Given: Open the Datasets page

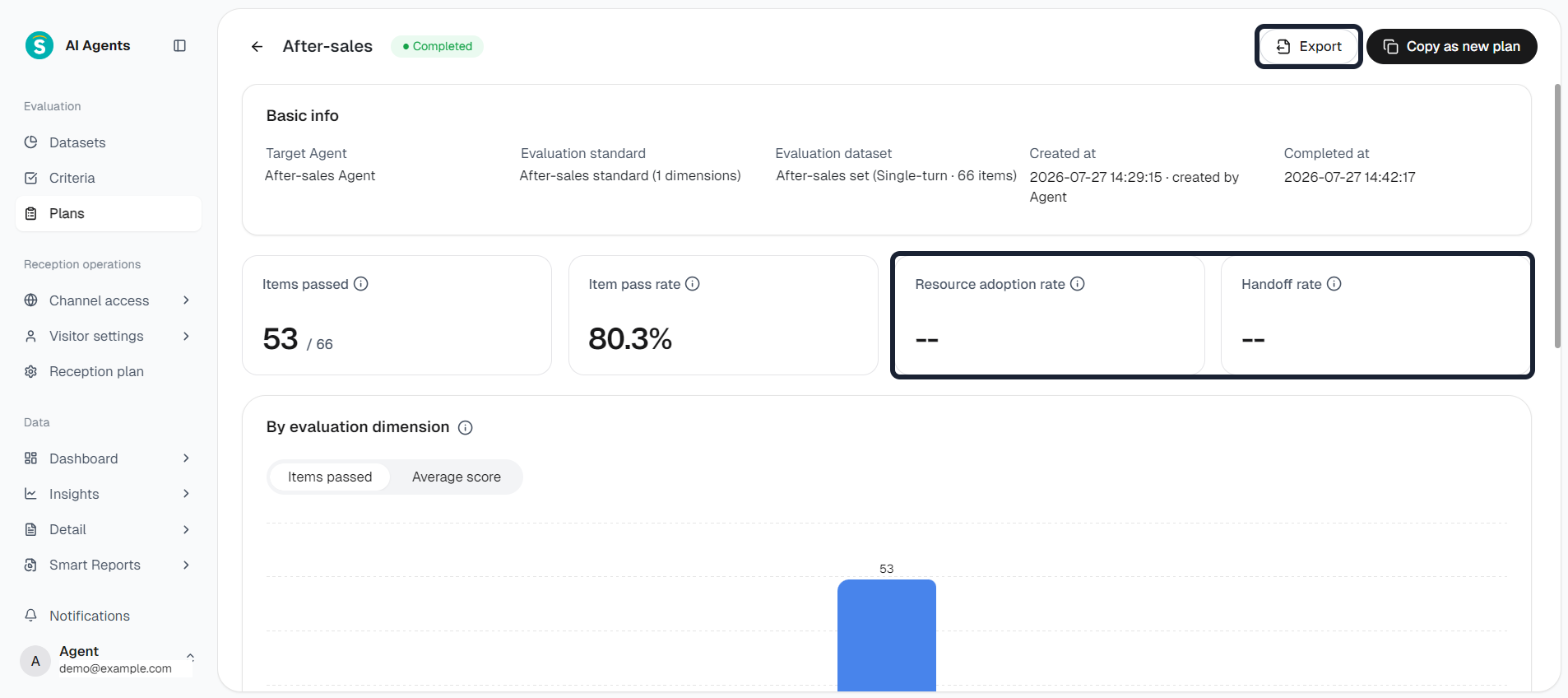Looking at the screenshot, I should coord(108,142).
